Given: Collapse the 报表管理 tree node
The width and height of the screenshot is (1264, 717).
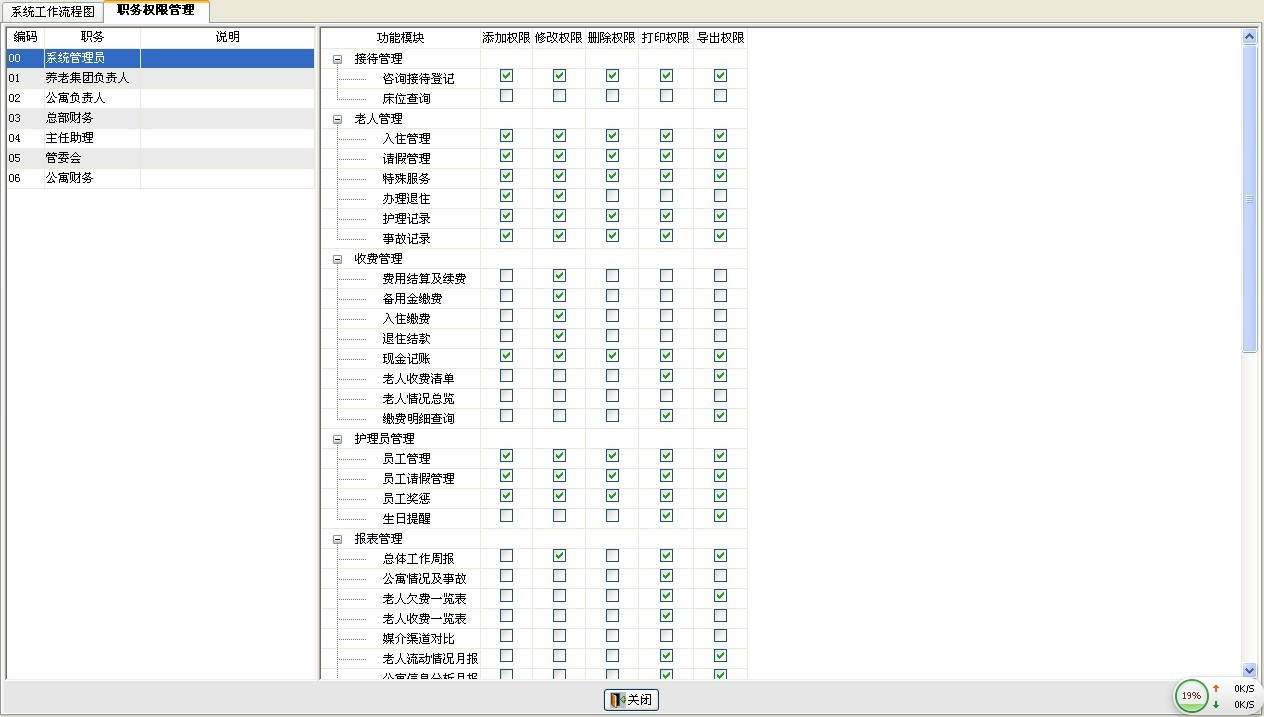Looking at the screenshot, I should click(x=338, y=539).
